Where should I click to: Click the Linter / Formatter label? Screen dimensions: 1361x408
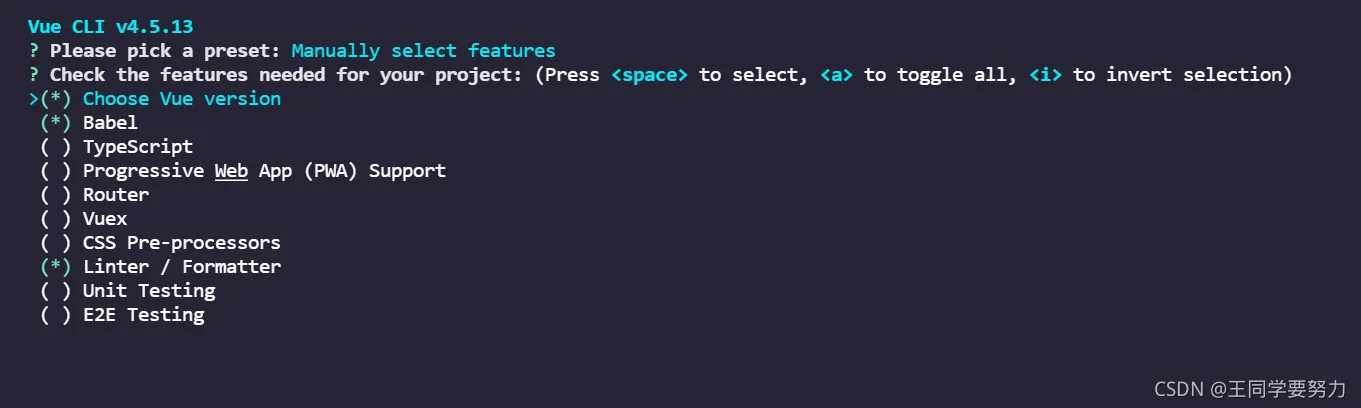pyautogui.click(x=182, y=267)
